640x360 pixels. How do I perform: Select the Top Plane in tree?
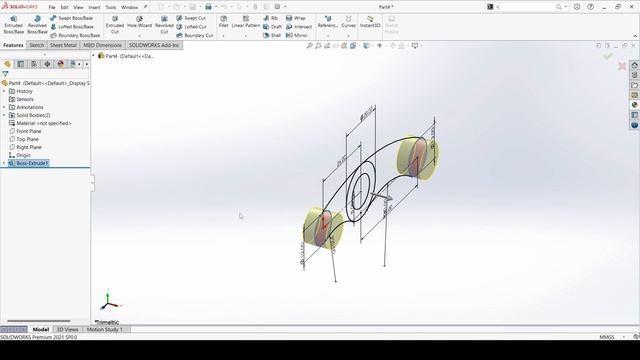tap(24, 139)
